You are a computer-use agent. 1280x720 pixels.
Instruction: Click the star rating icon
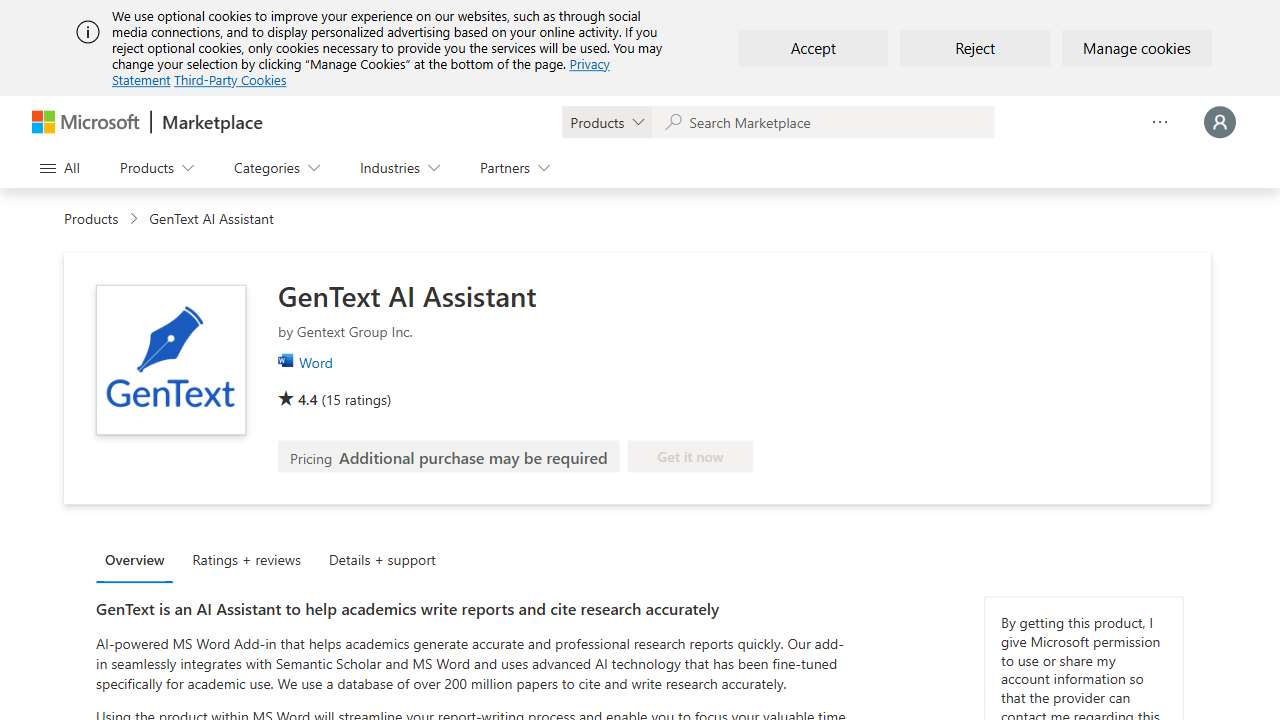point(285,398)
